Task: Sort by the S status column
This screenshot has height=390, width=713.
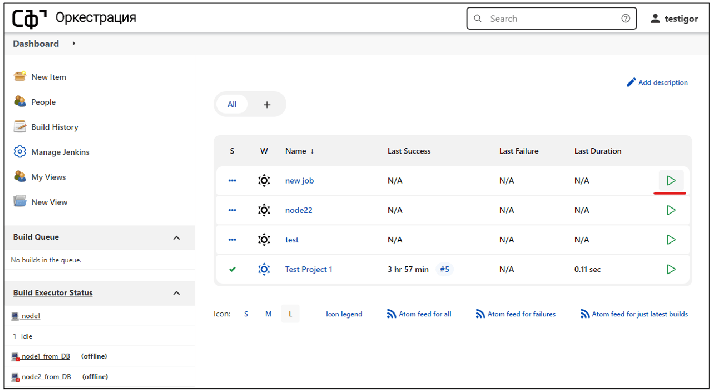Action: click(x=232, y=151)
